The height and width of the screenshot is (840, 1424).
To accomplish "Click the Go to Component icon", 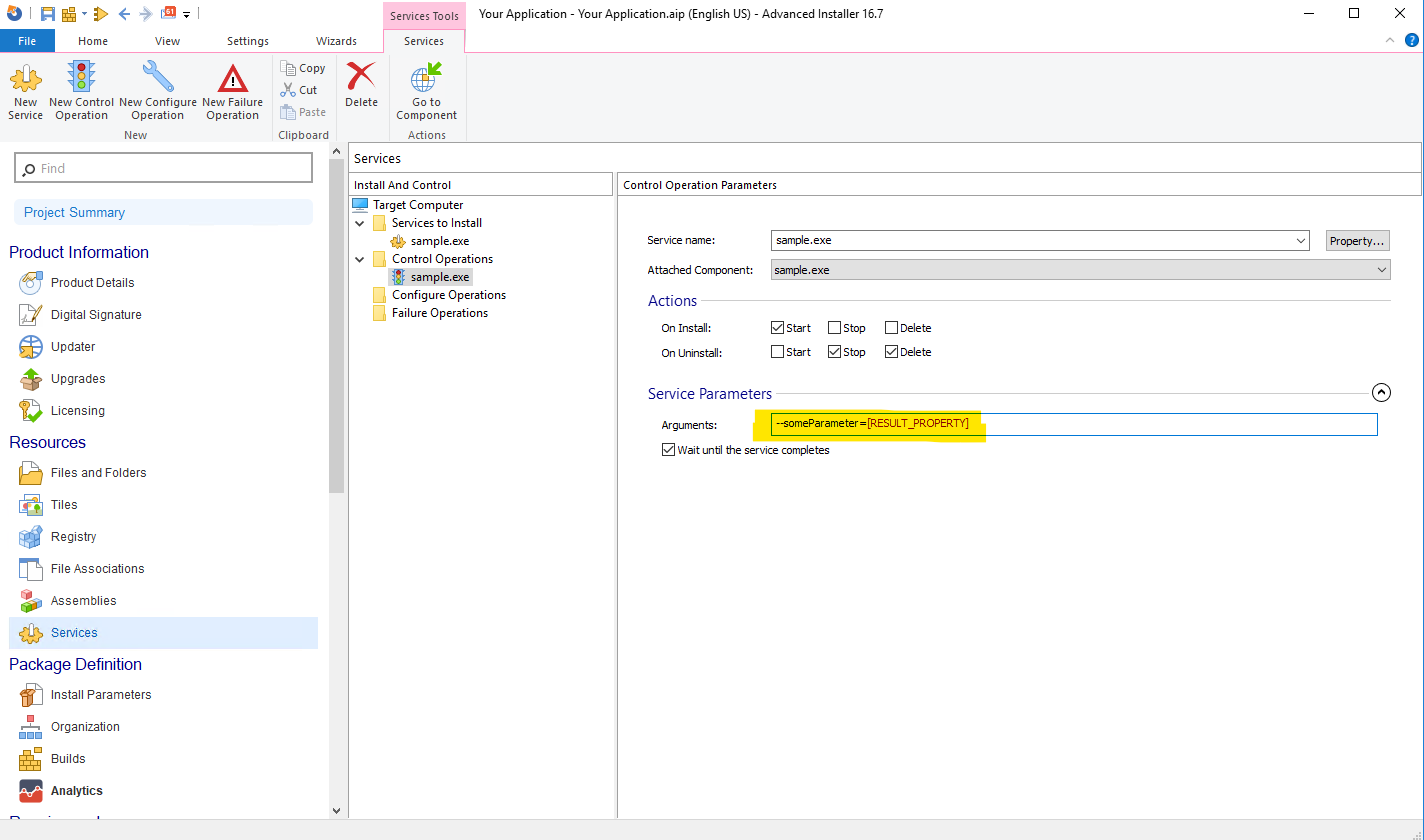I will click(426, 78).
